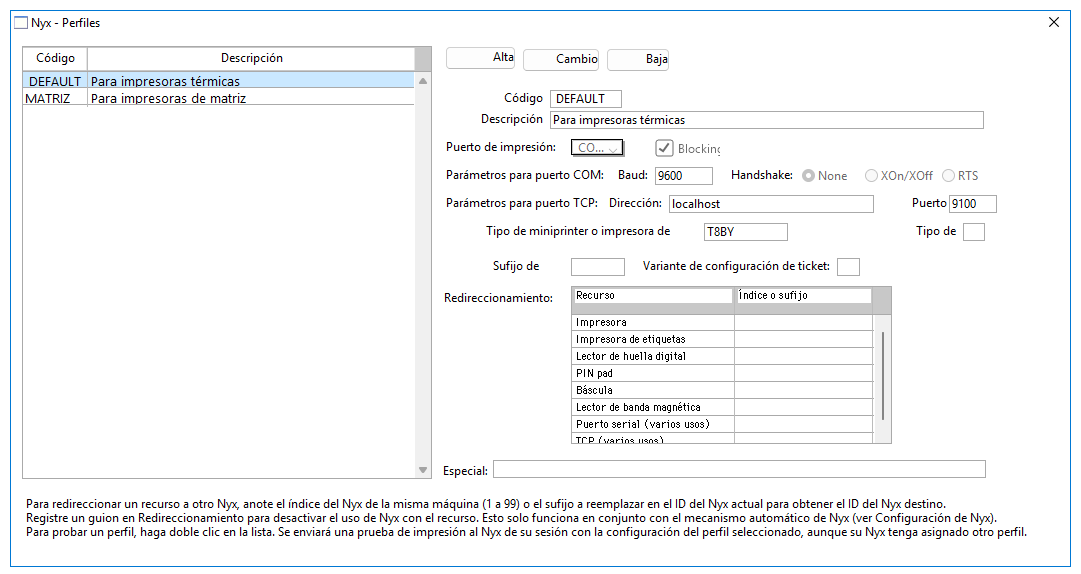The height and width of the screenshot is (574, 1081).
Task: Click the miniprinter type field T8BY
Action: (745, 232)
